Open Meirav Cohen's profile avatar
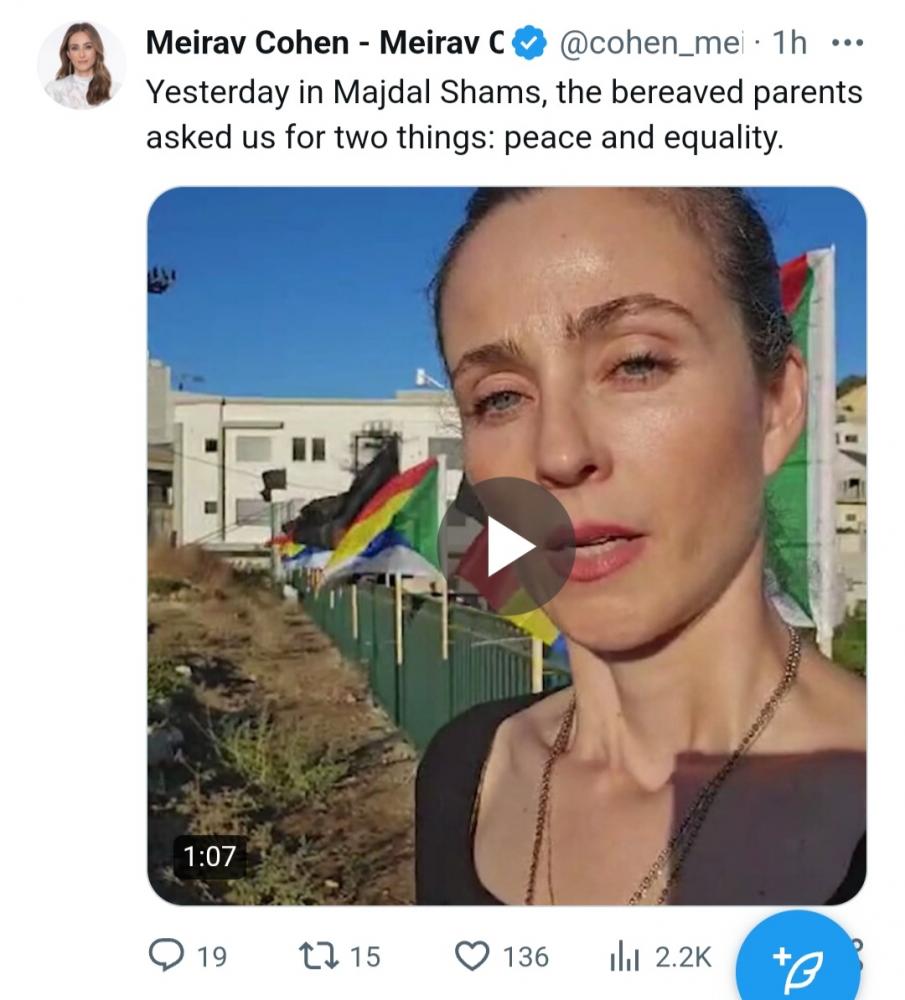This screenshot has width=905, height=1000. [x=81, y=66]
